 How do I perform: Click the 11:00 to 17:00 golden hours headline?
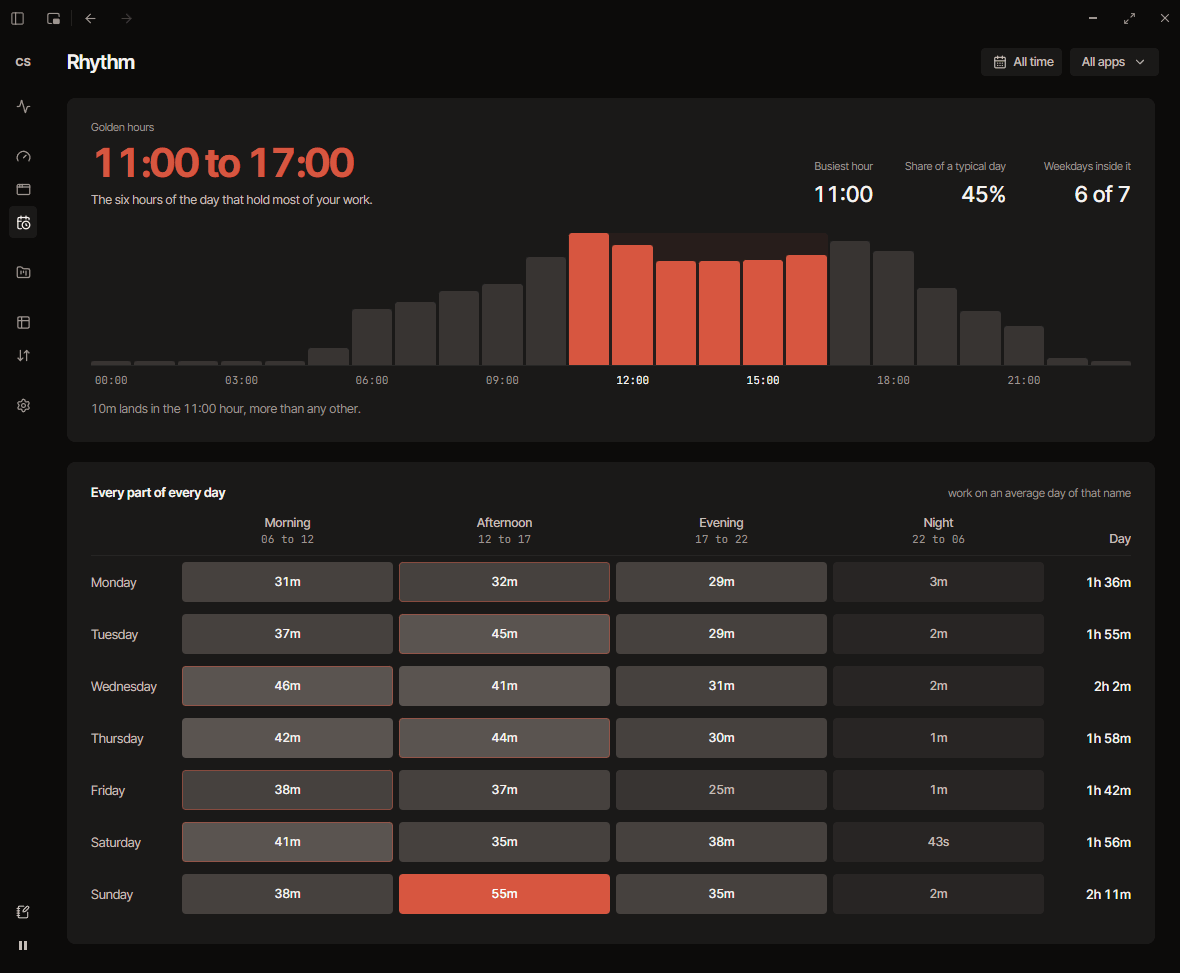tap(224, 163)
